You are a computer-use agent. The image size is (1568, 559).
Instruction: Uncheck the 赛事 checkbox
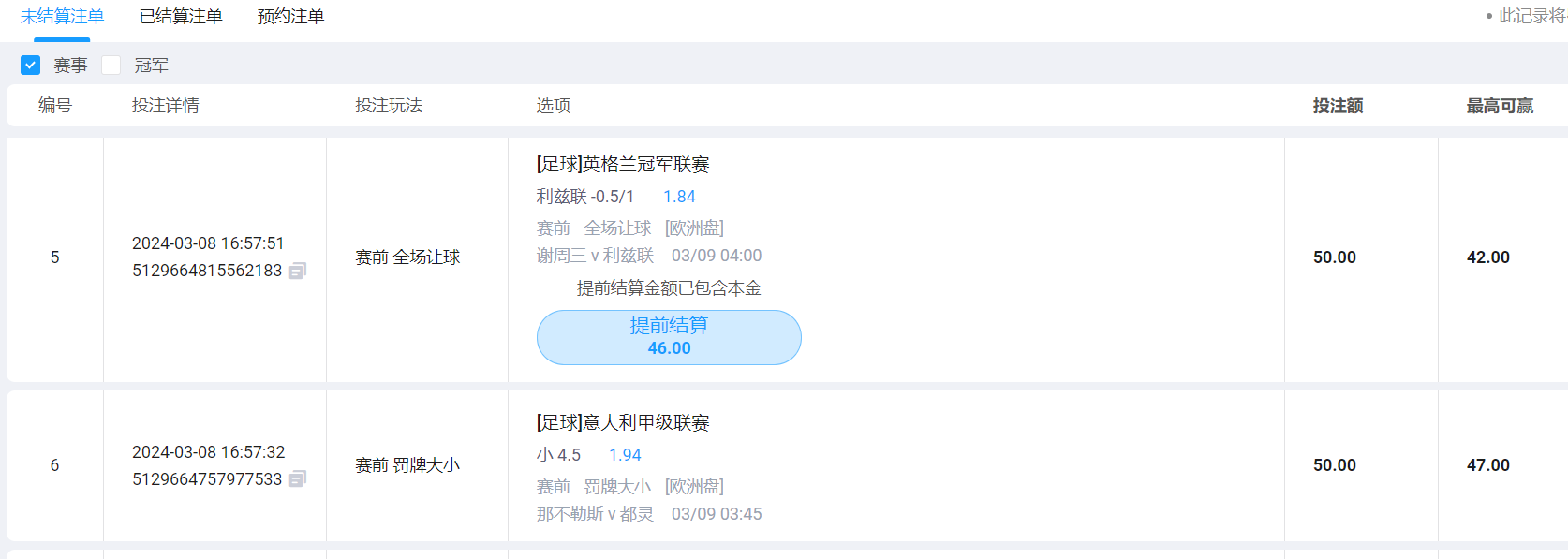31,66
